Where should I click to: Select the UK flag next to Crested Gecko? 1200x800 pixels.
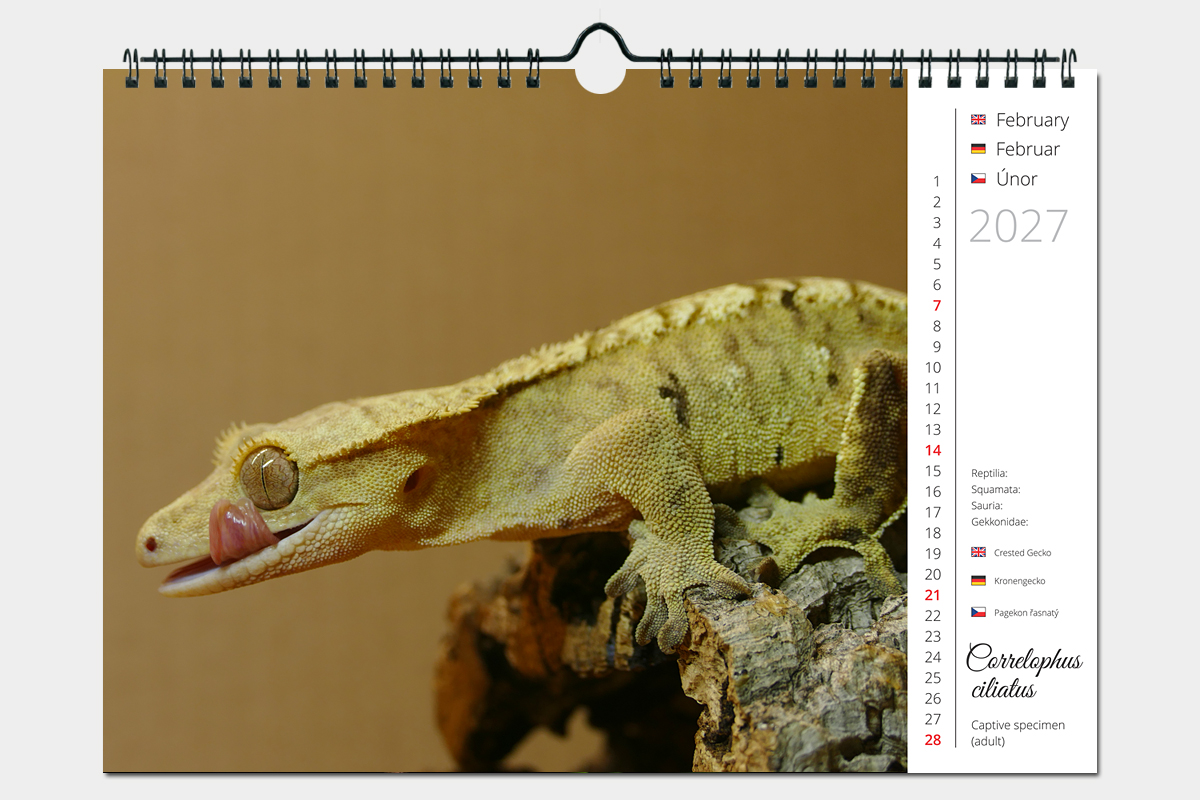978,552
